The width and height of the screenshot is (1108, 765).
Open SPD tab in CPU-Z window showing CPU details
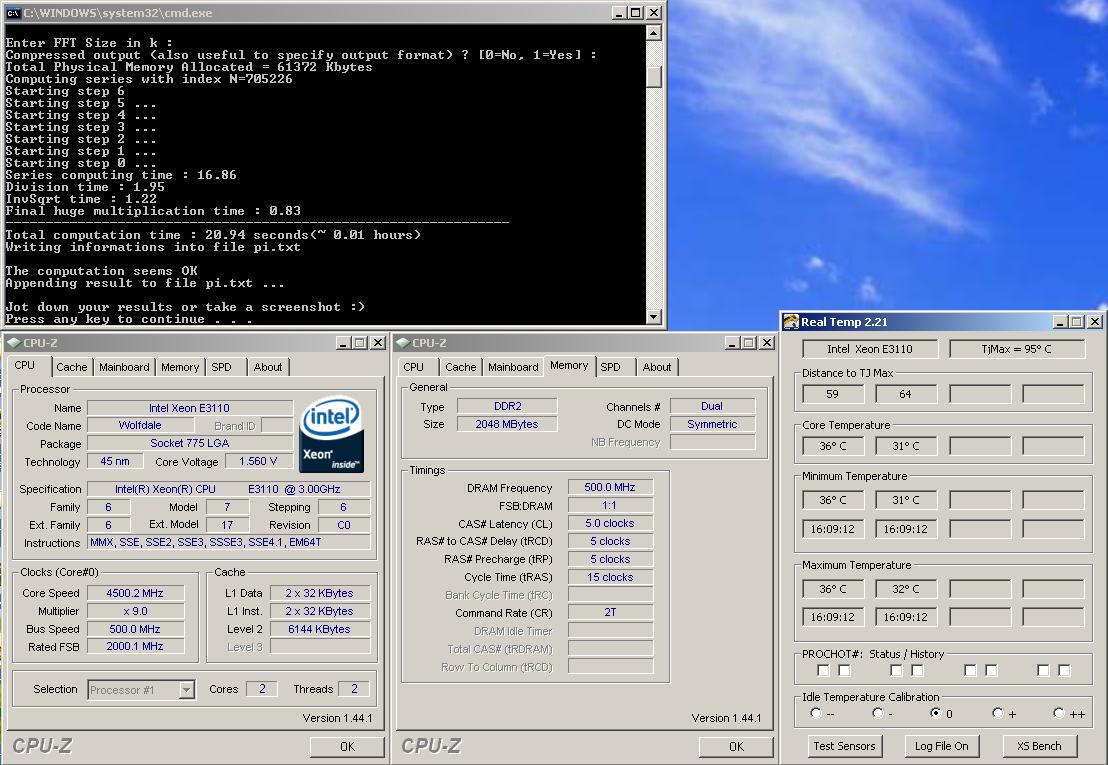click(x=222, y=367)
